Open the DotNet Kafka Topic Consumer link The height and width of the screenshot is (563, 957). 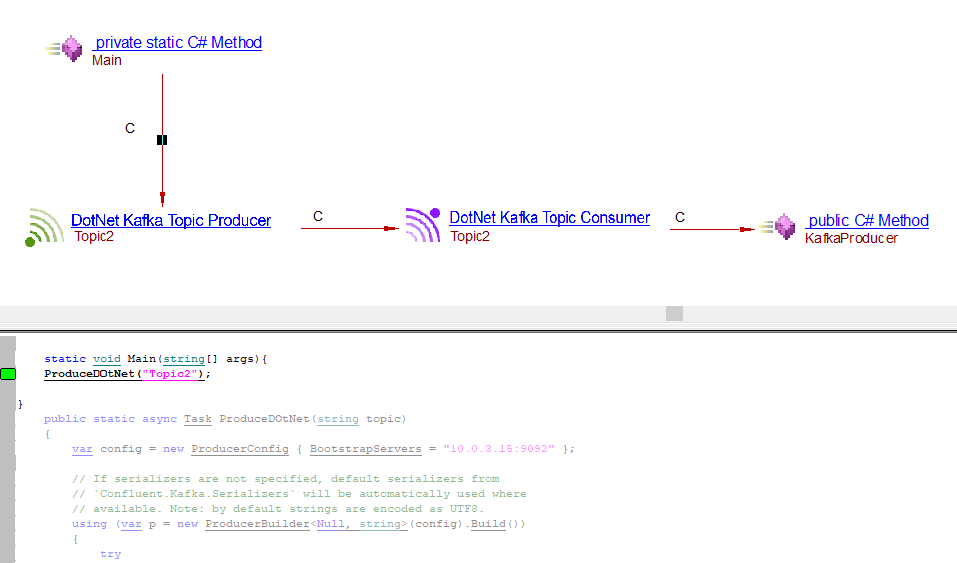549,218
